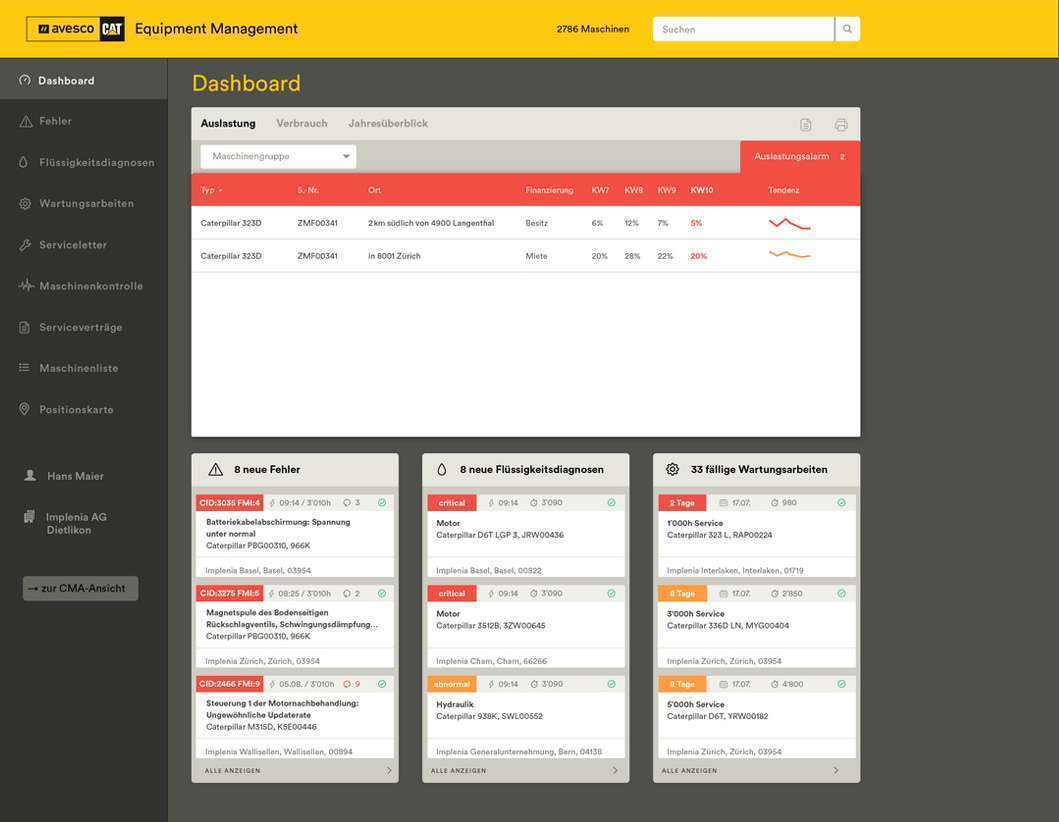Screen dimensions: 1059x822
Task: Sort by the Typ column header
Action: point(211,190)
